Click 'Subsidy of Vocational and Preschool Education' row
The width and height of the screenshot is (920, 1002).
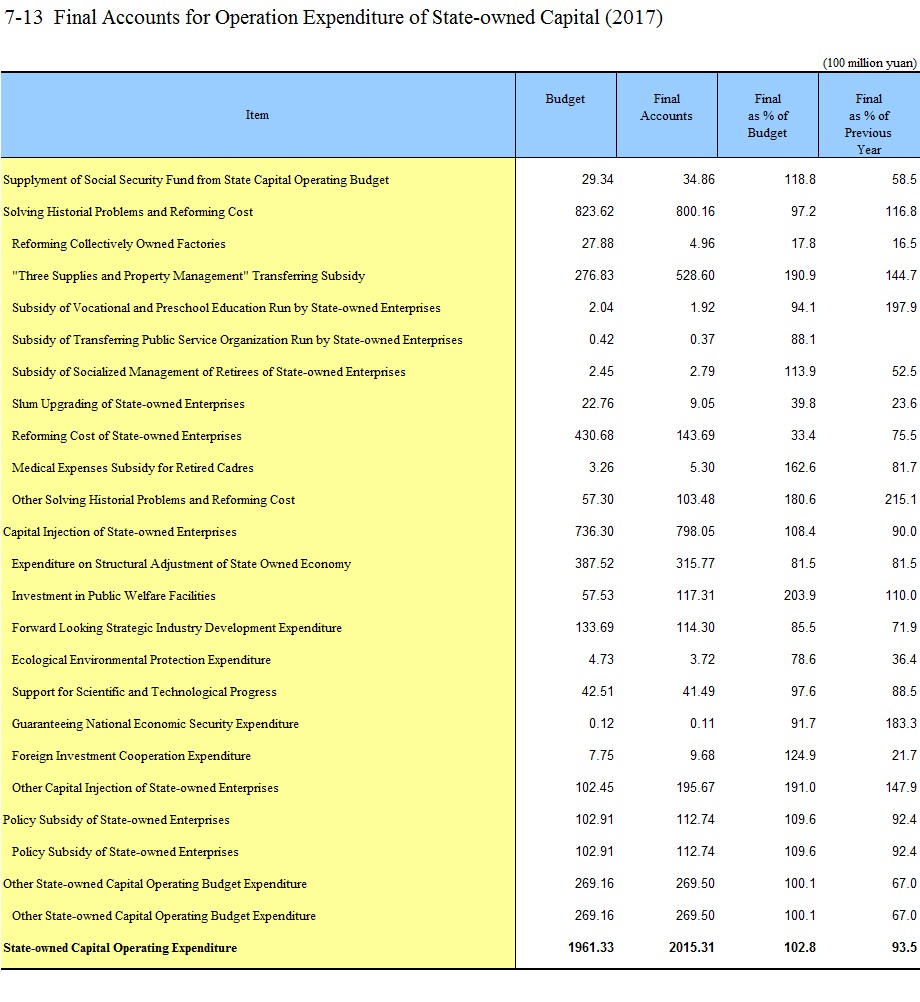pyautogui.click(x=226, y=307)
